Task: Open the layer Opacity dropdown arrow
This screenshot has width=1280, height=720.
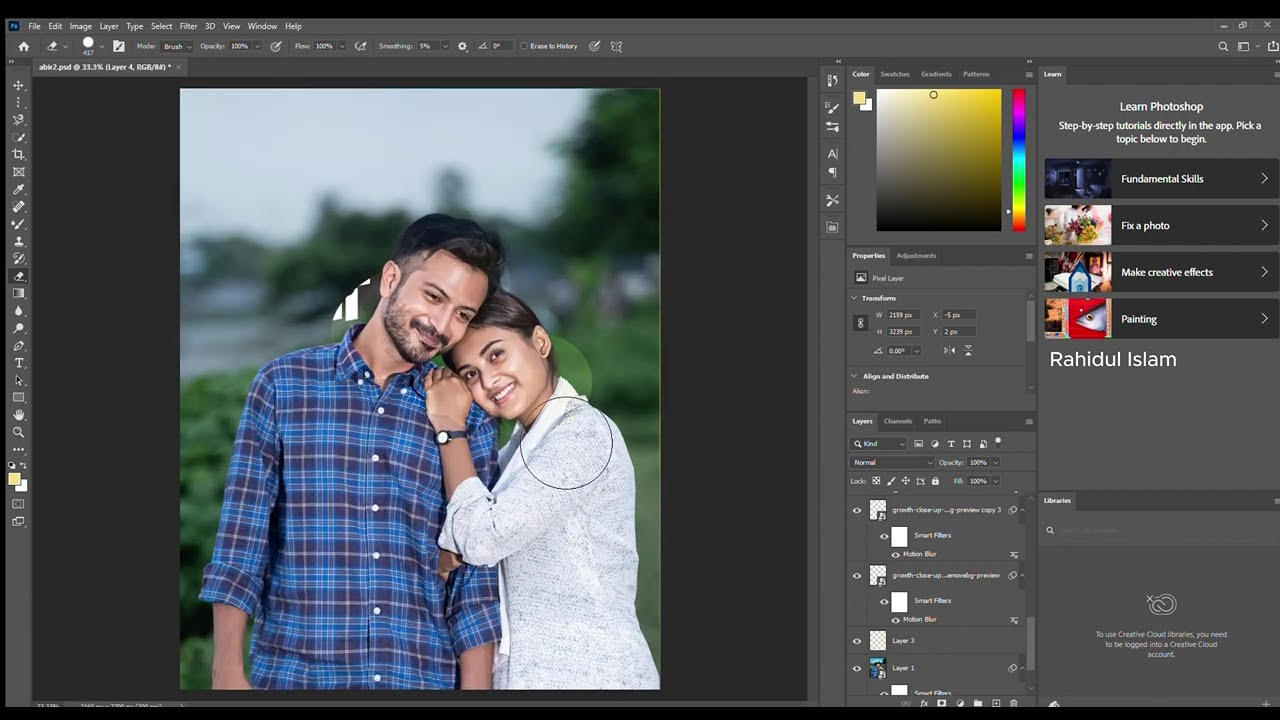Action: (x=995, y=462)
